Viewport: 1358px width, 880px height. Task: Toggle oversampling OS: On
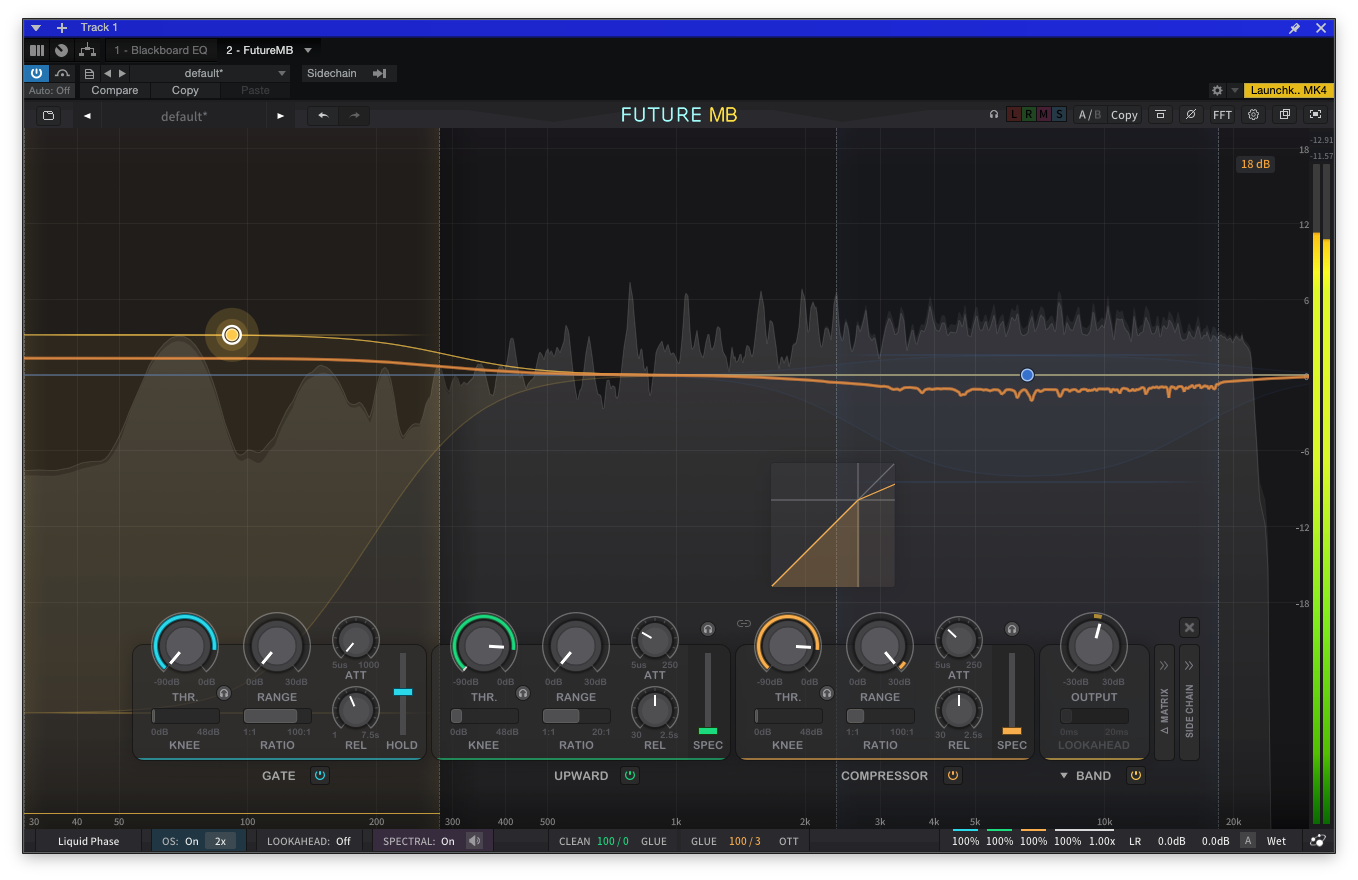[x=181, y=841]
